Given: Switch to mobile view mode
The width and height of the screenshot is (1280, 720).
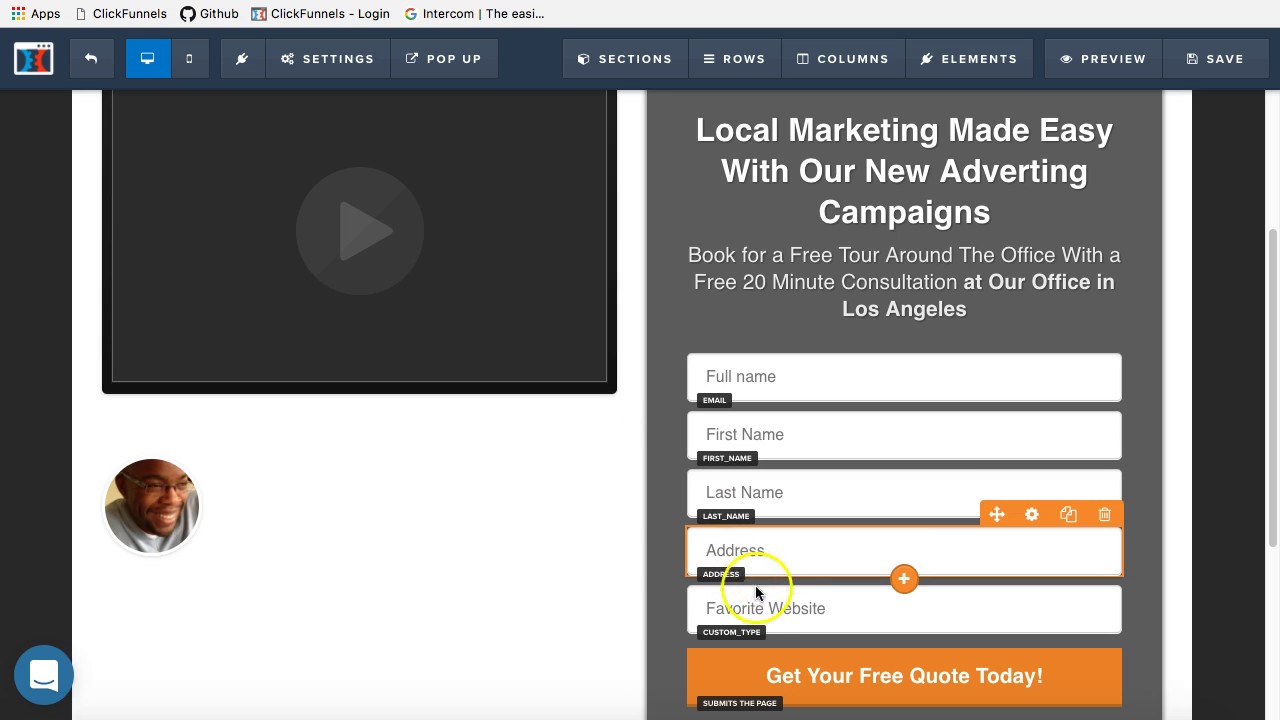Looking at the screenshot, I should click(189, 59).
